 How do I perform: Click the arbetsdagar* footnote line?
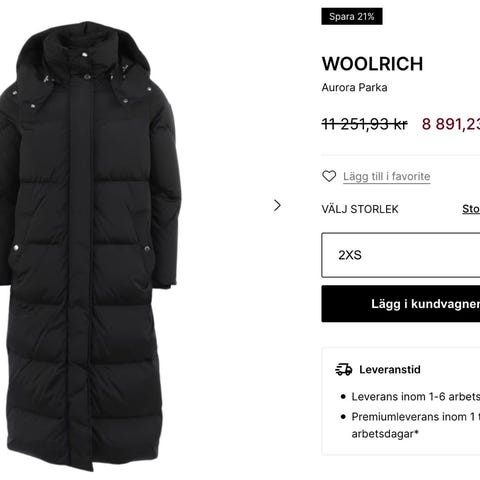[x=385, y=434]
